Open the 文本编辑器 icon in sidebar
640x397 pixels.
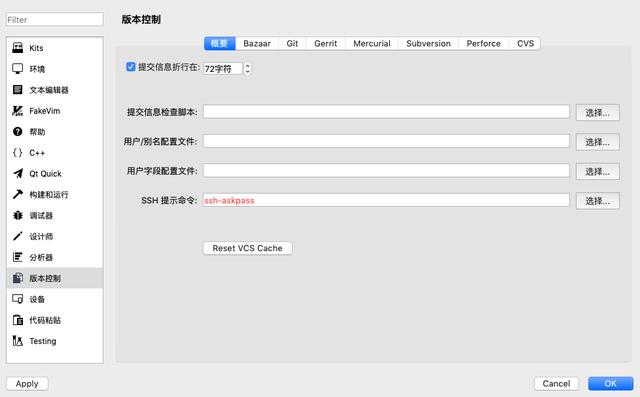pyautogui.click(x=18, y=90)
